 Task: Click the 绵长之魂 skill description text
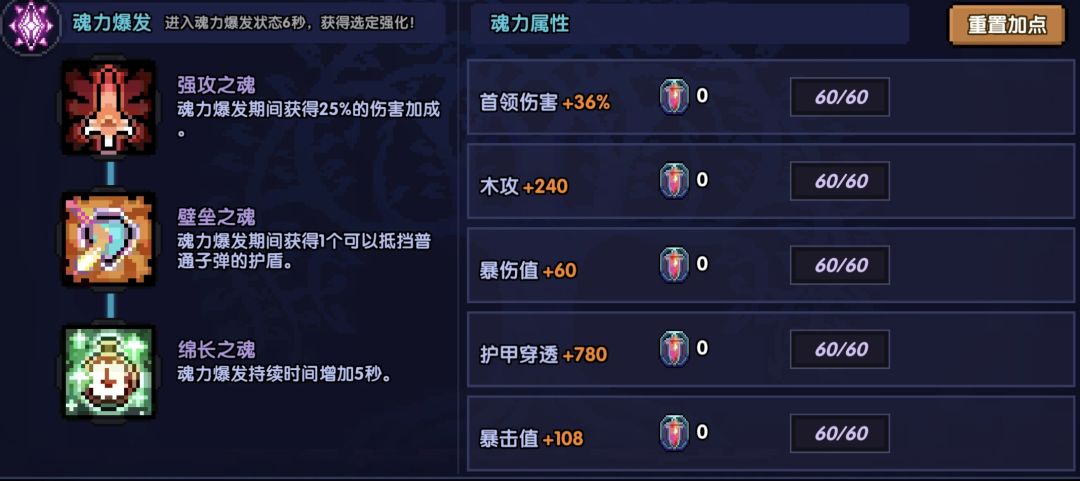[283, 375]
